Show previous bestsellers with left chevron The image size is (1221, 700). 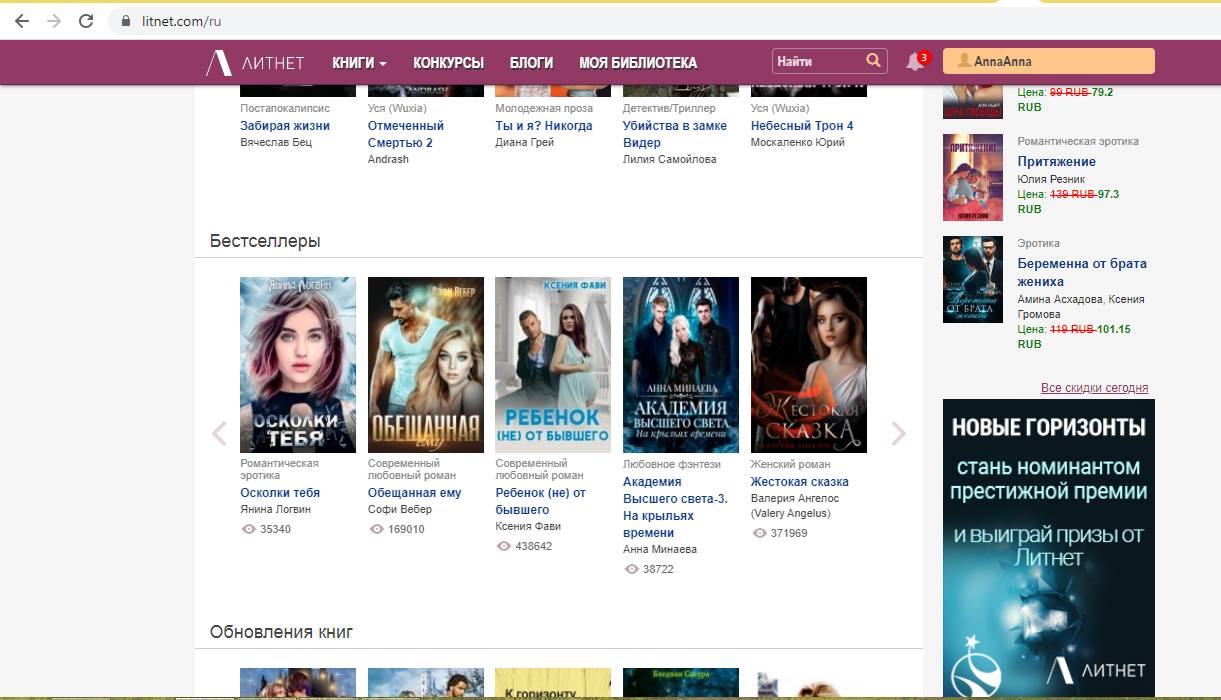point(219,433)
